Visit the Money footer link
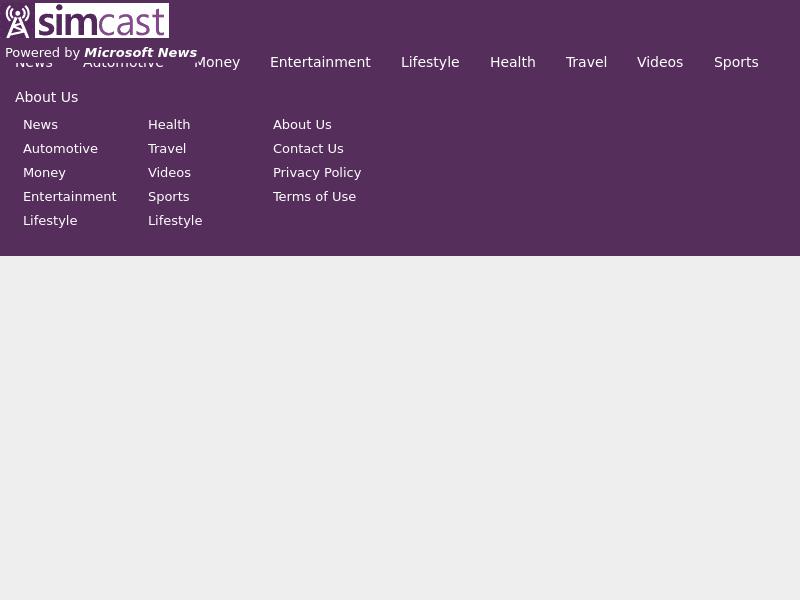The width and height of the screenshot is (800, 600). pyautogui.click(x=44, y=173)
